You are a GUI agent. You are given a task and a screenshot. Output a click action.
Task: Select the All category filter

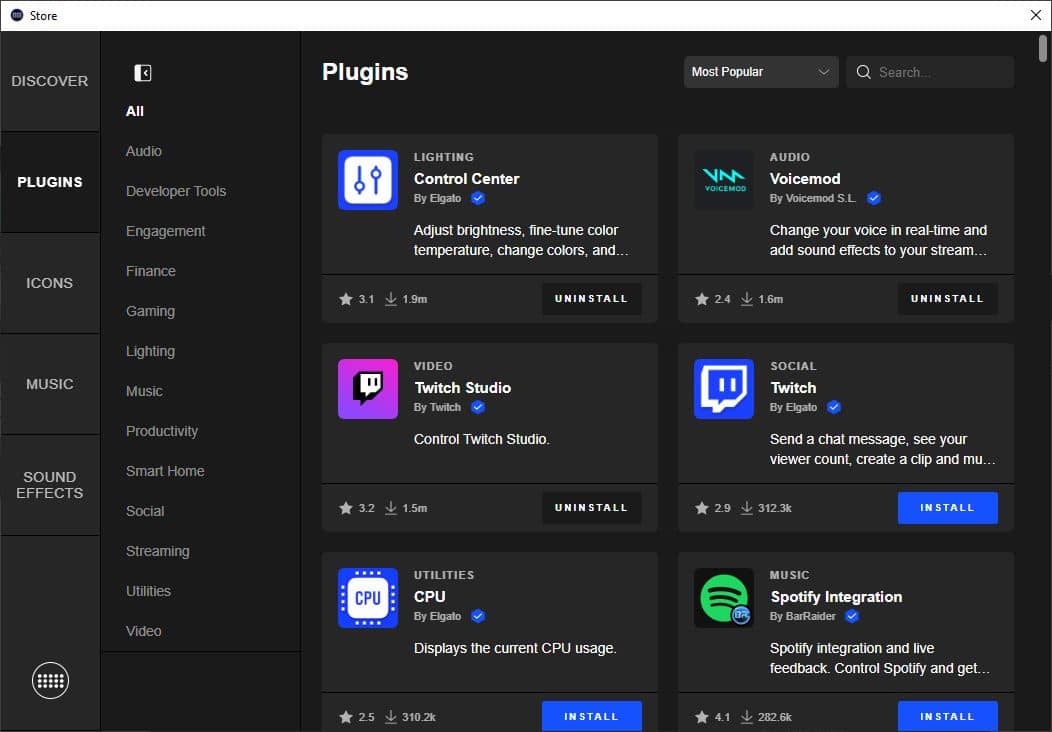(x=135, y=111)
